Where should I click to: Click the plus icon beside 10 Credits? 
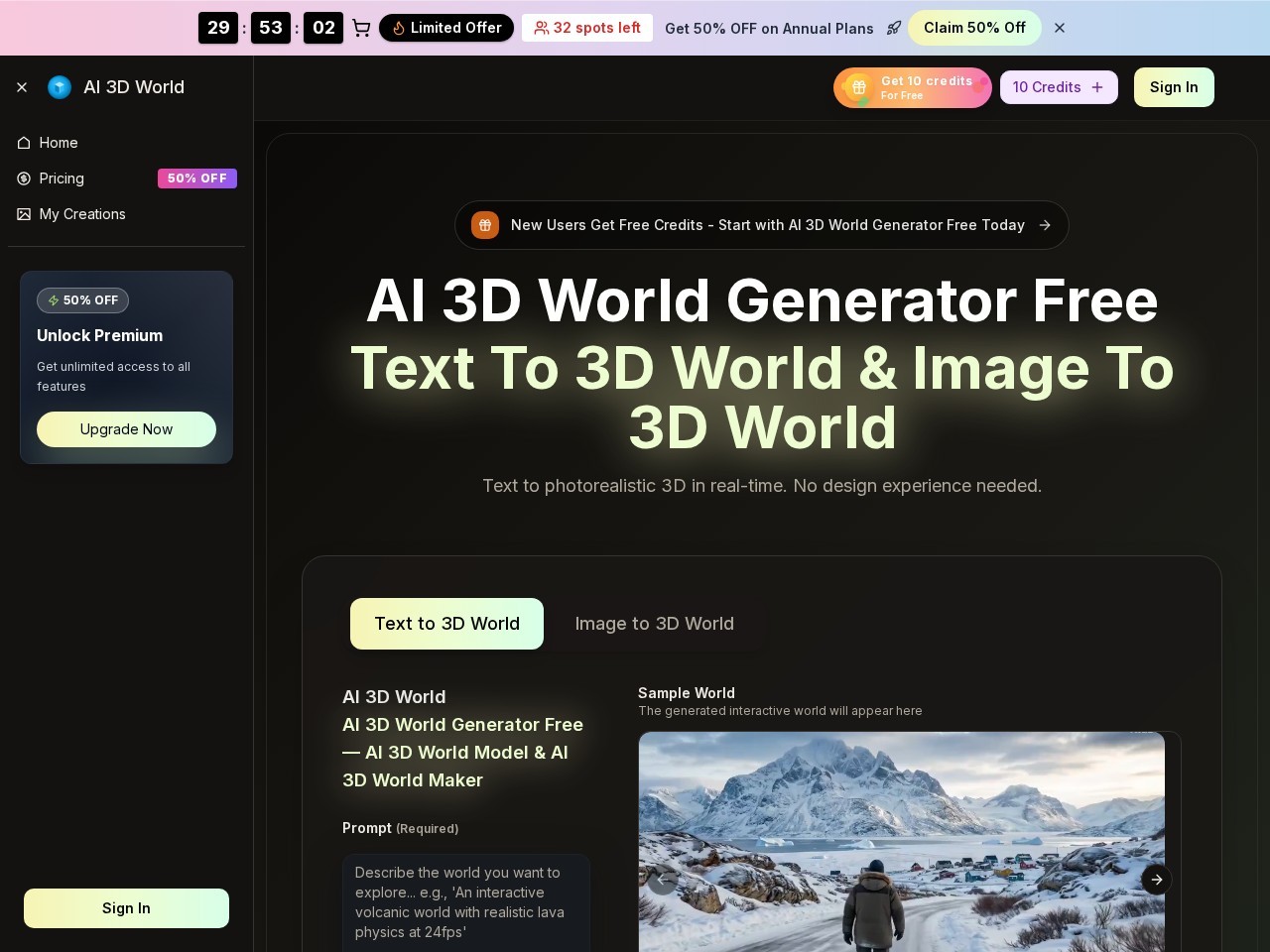coord(1097,87)
